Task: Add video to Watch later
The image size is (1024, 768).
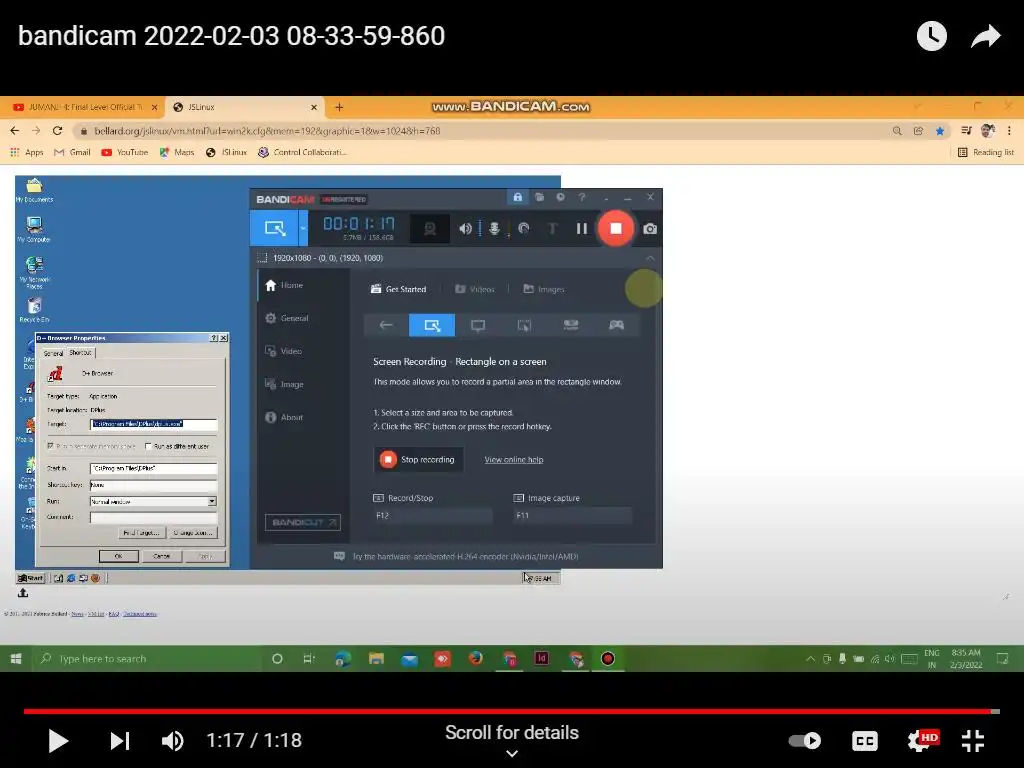Action: tap(932, 36)
